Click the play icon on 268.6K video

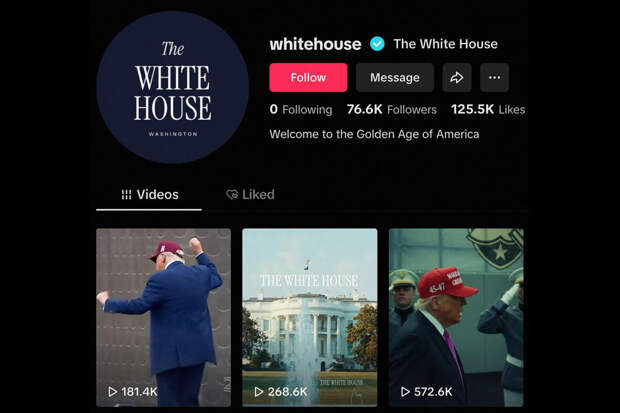click(x=259, y=392)
